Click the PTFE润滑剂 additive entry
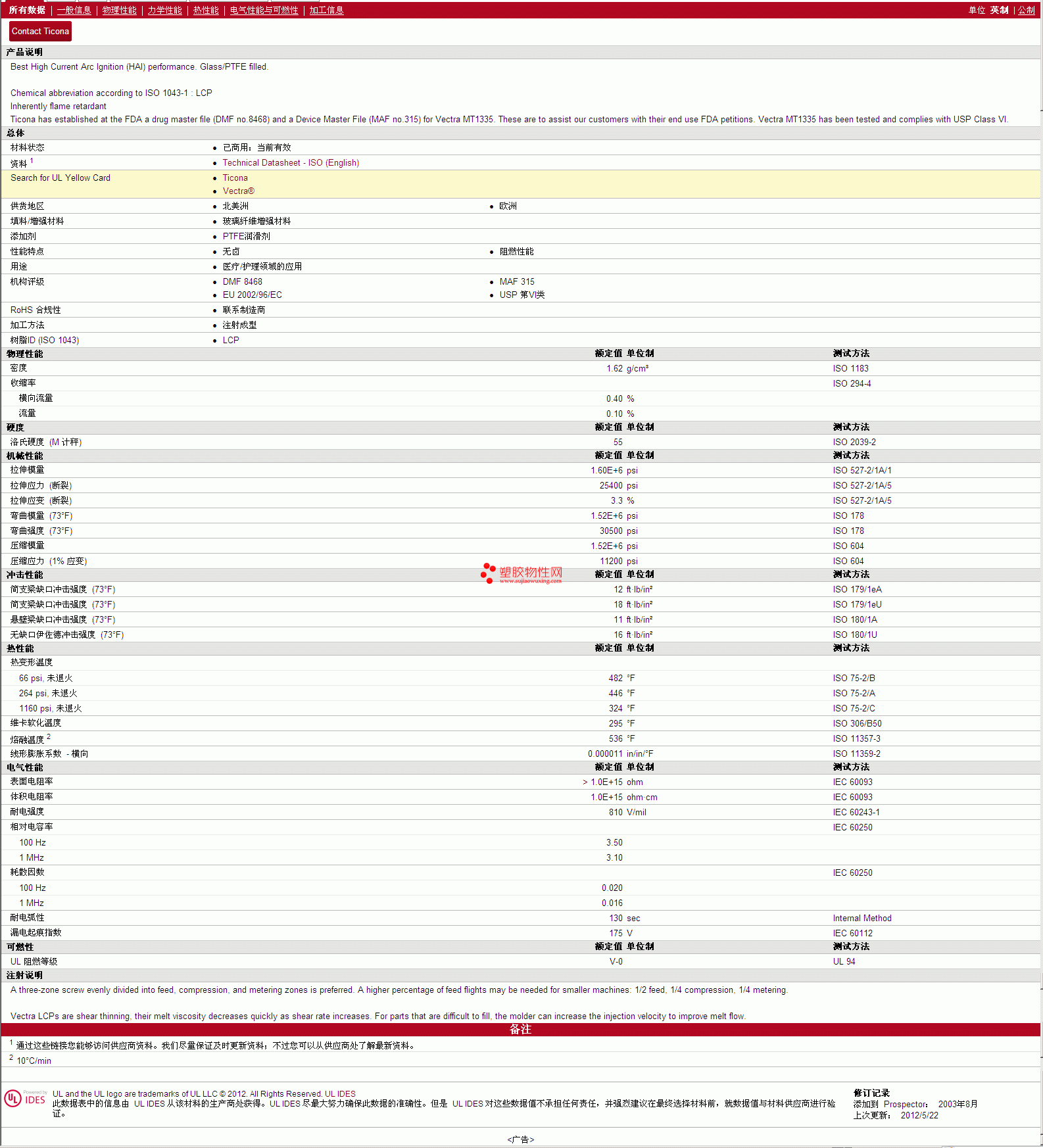This screenshot has width=1043, height=1148. 246,236
